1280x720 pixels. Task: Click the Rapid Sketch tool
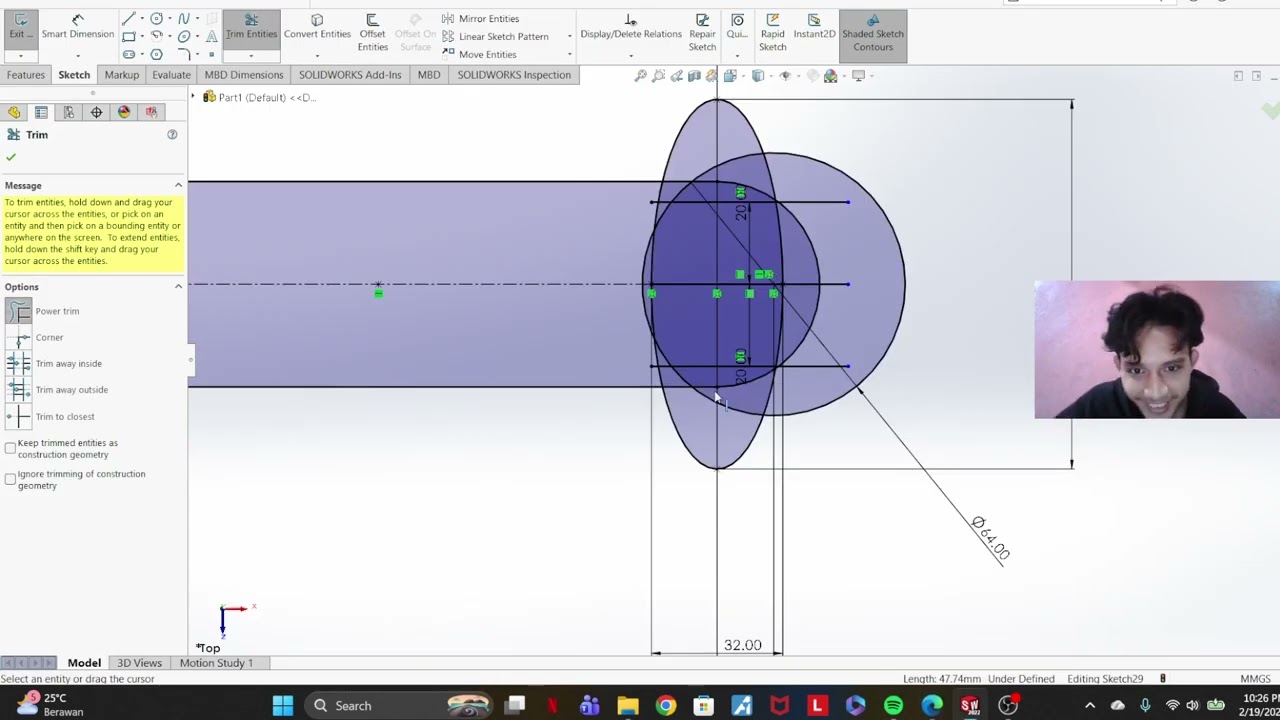pyautogui.click(x=772, y=33)
